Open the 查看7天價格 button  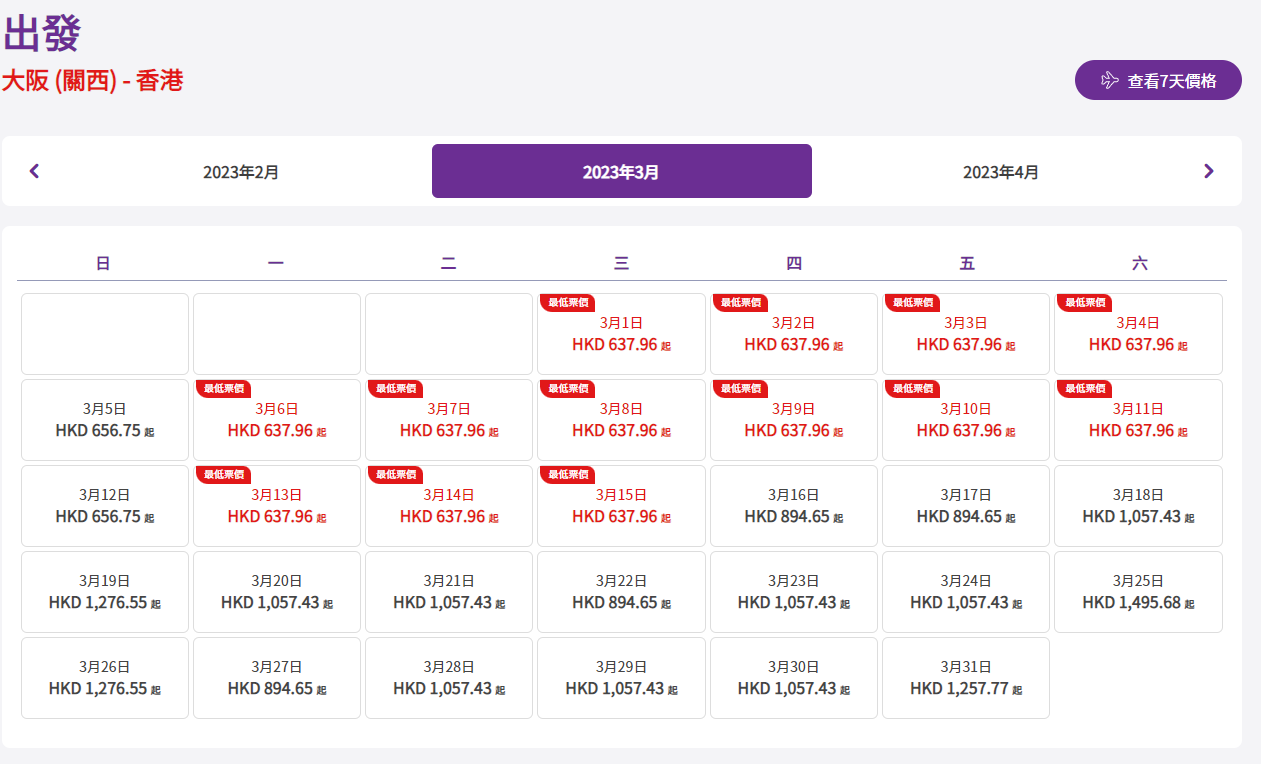click(1158, 81)
